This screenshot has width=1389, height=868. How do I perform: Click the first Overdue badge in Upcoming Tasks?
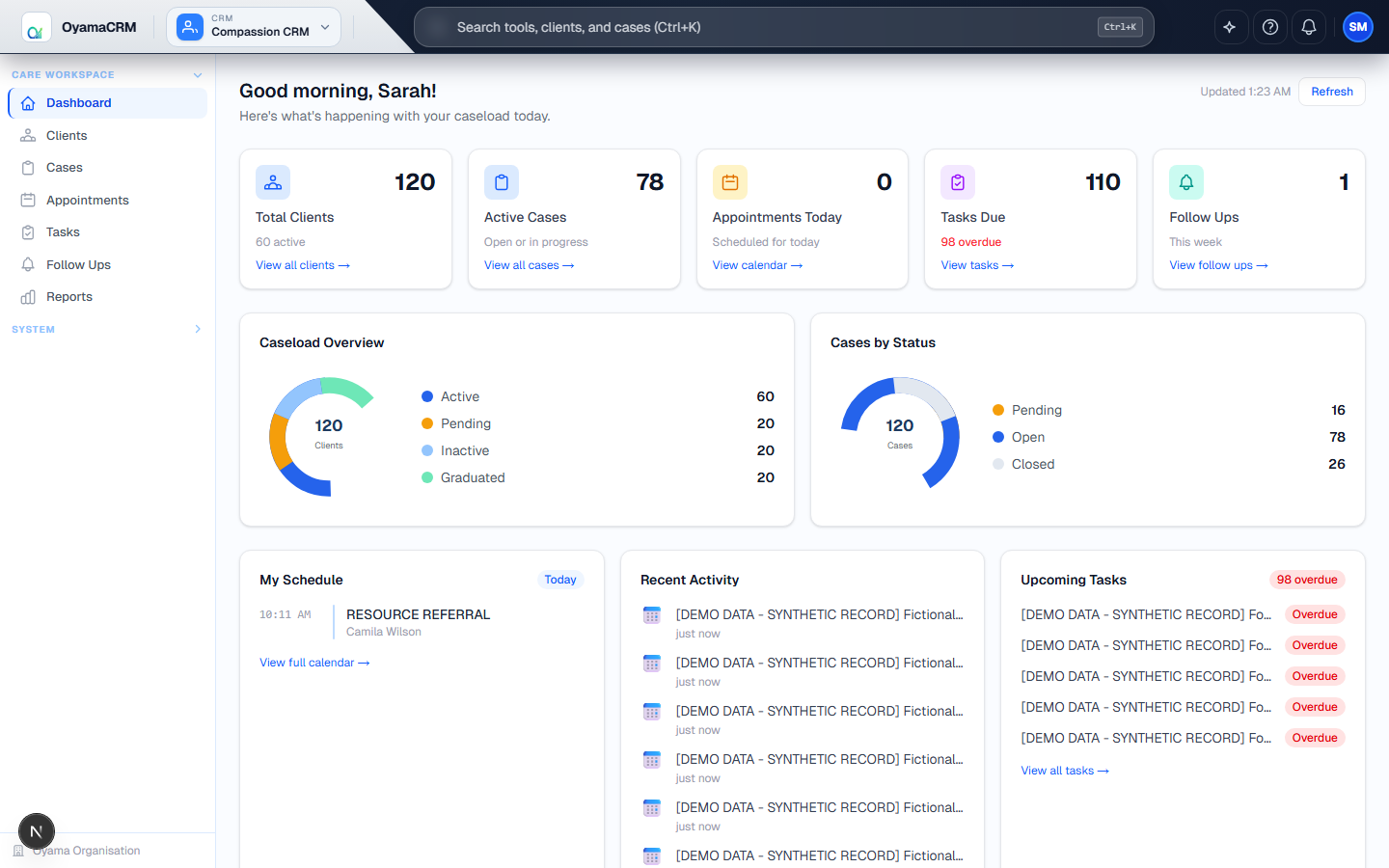[x=1315, y=614]
